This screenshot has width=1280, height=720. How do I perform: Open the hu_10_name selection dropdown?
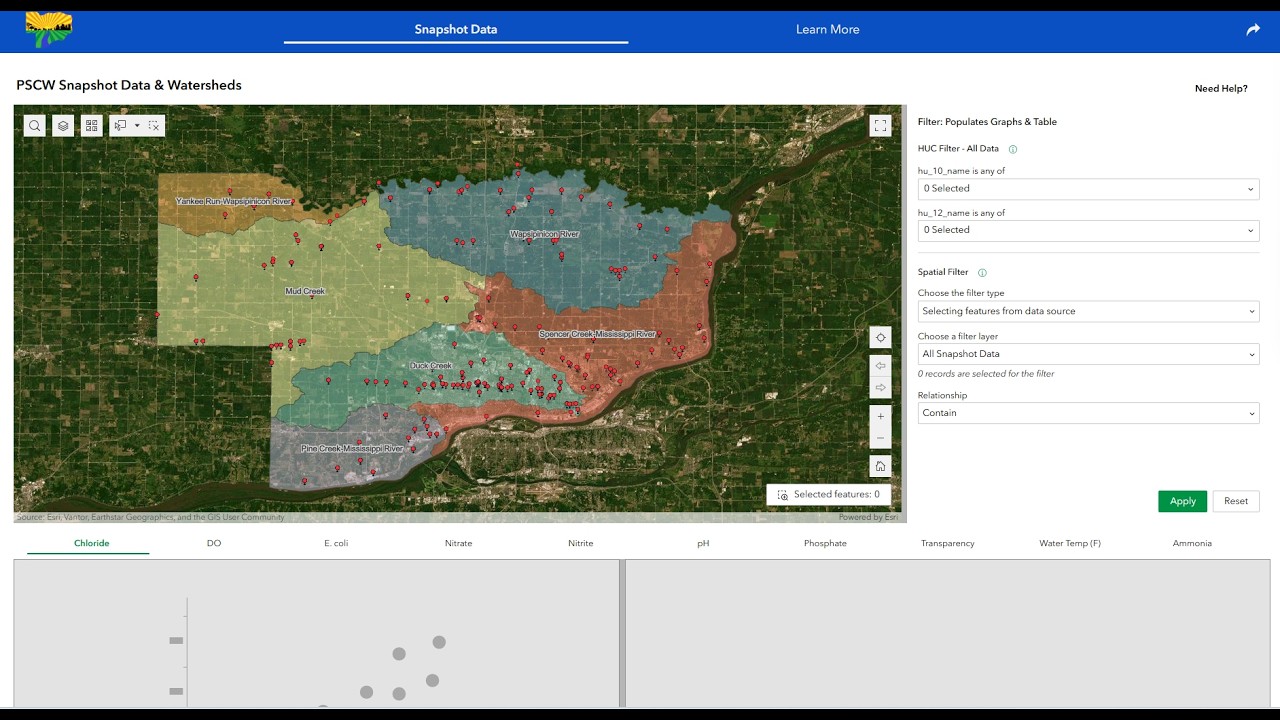[1088, 188]
